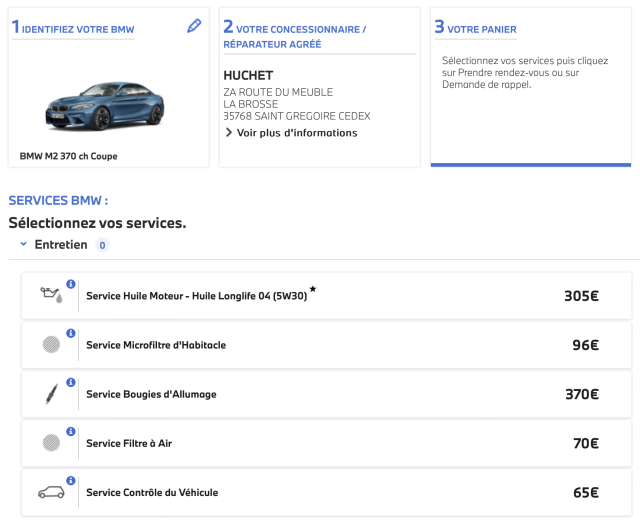Viewport: 640px width, 525px height.
Task: Click the SERVICES BMW heading
Action: pyautogui.click(x=58, y=200)
